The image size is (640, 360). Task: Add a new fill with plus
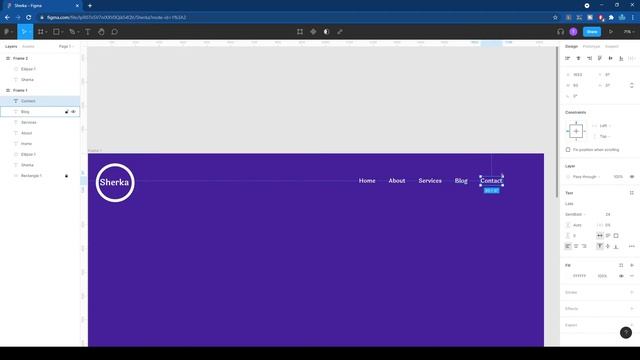point(632,265)
